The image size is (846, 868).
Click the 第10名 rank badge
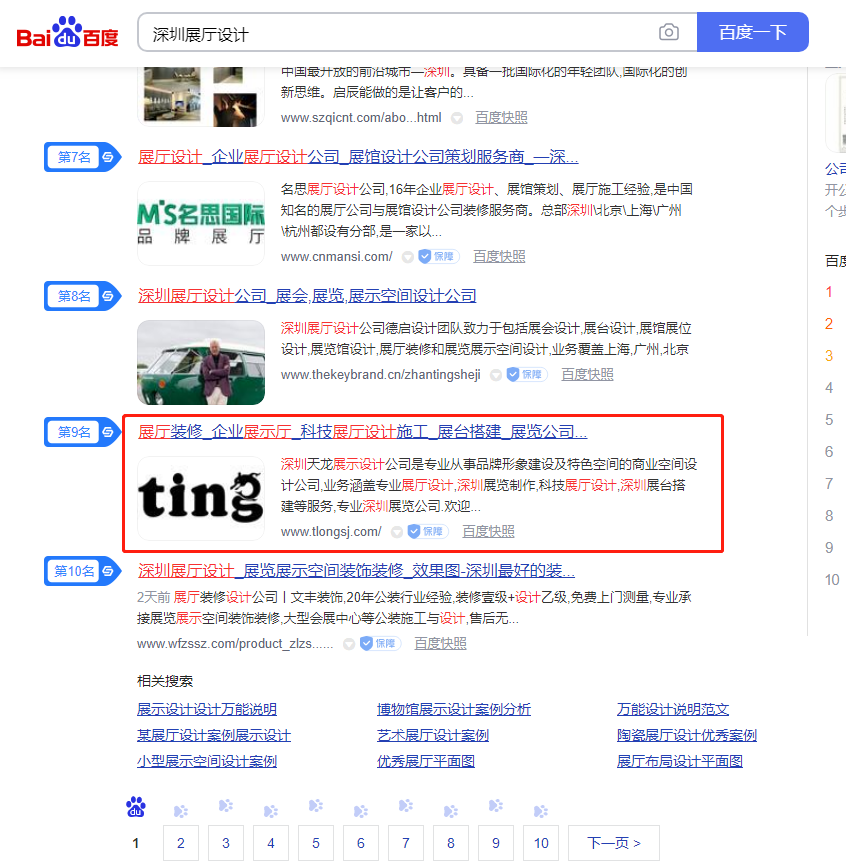82,571
